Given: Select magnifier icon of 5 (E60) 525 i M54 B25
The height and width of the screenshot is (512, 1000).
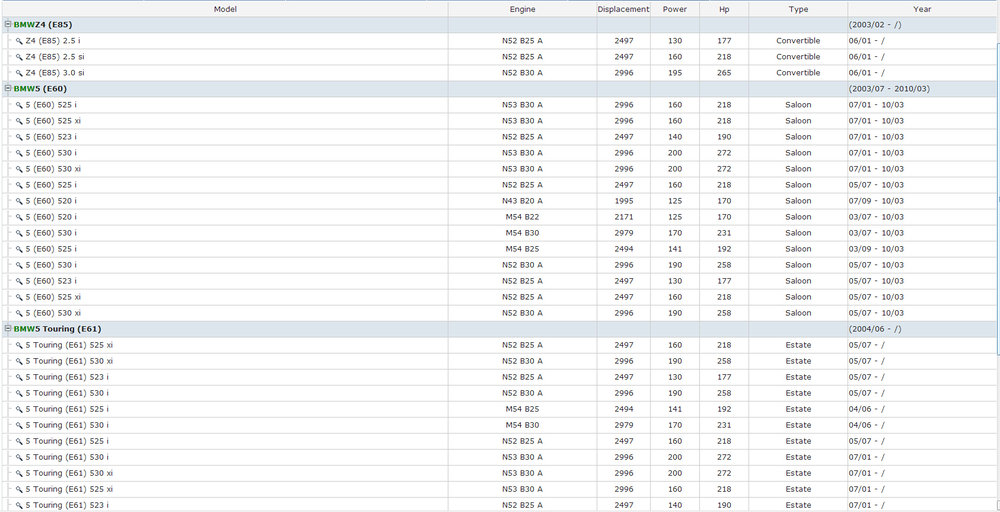Looking at the screenshot, I should click(x=19, y=249).
